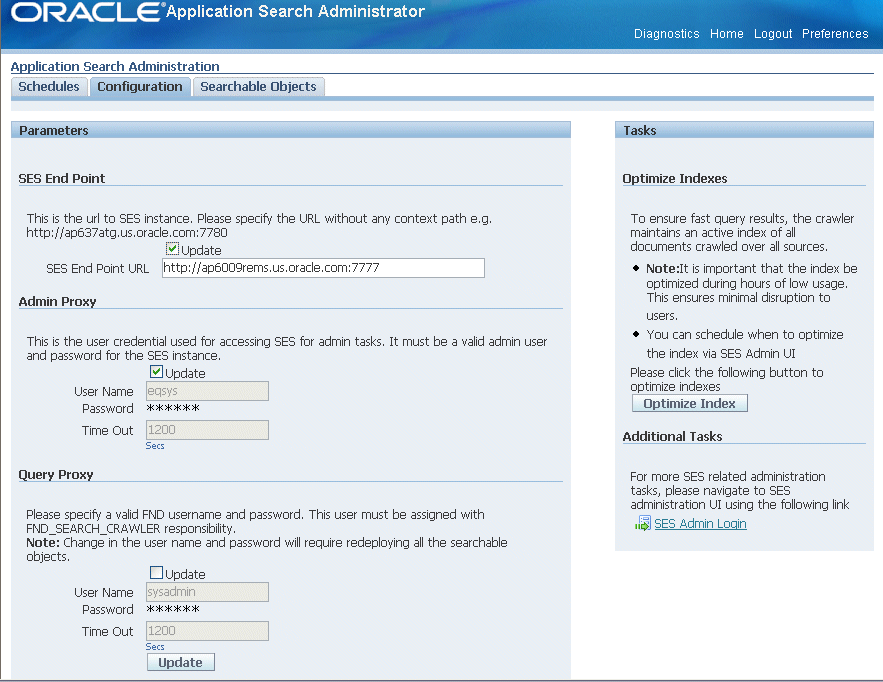The height and width of the screenshot is (682, 883).
Task: Click the Update button at the bottom
Action: click(x=180, y=662)
